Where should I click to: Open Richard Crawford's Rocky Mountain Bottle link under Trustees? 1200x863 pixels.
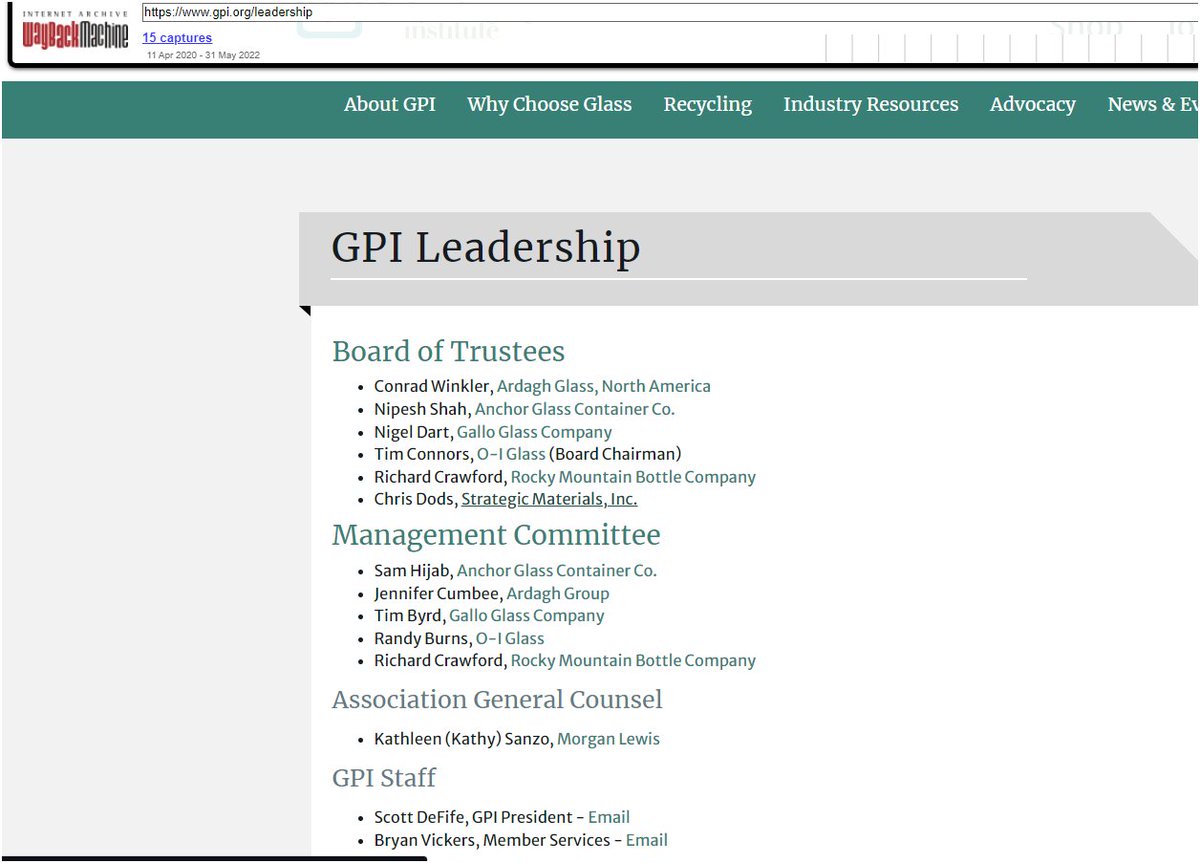point(633,477)
